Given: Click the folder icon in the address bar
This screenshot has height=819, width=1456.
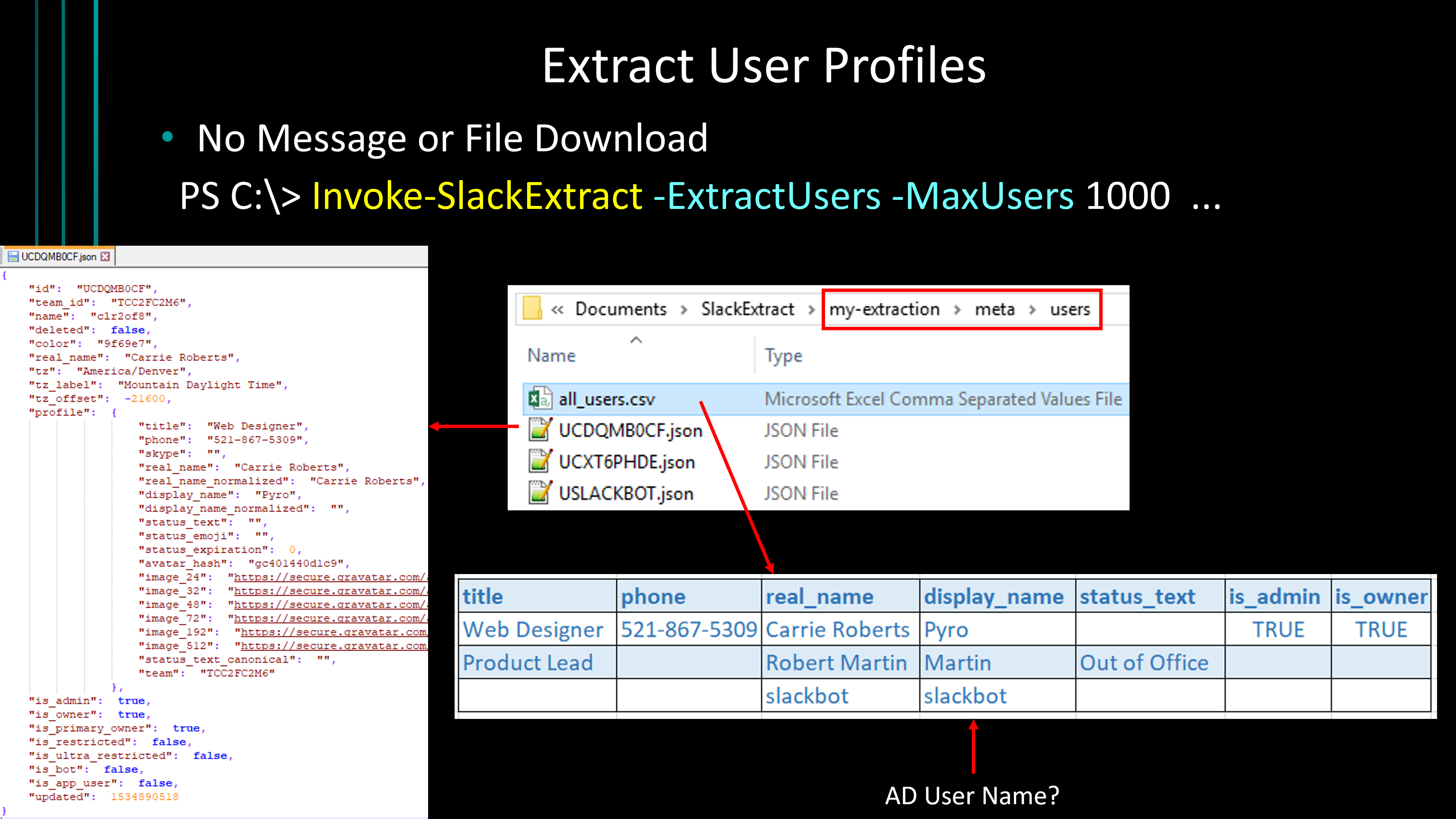Looking at the screenshot, I should point(532,309).
